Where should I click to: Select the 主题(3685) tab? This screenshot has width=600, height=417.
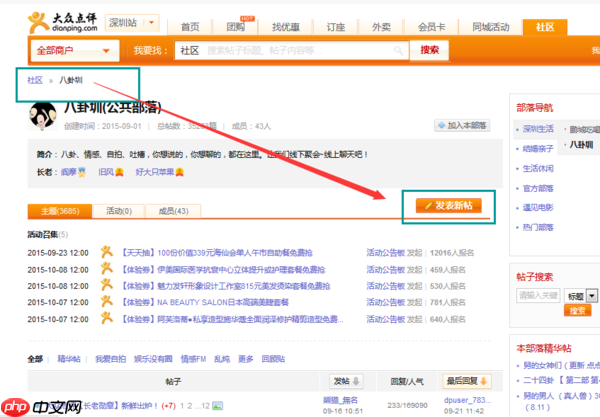pyautogui.click(x=60, y=211)
